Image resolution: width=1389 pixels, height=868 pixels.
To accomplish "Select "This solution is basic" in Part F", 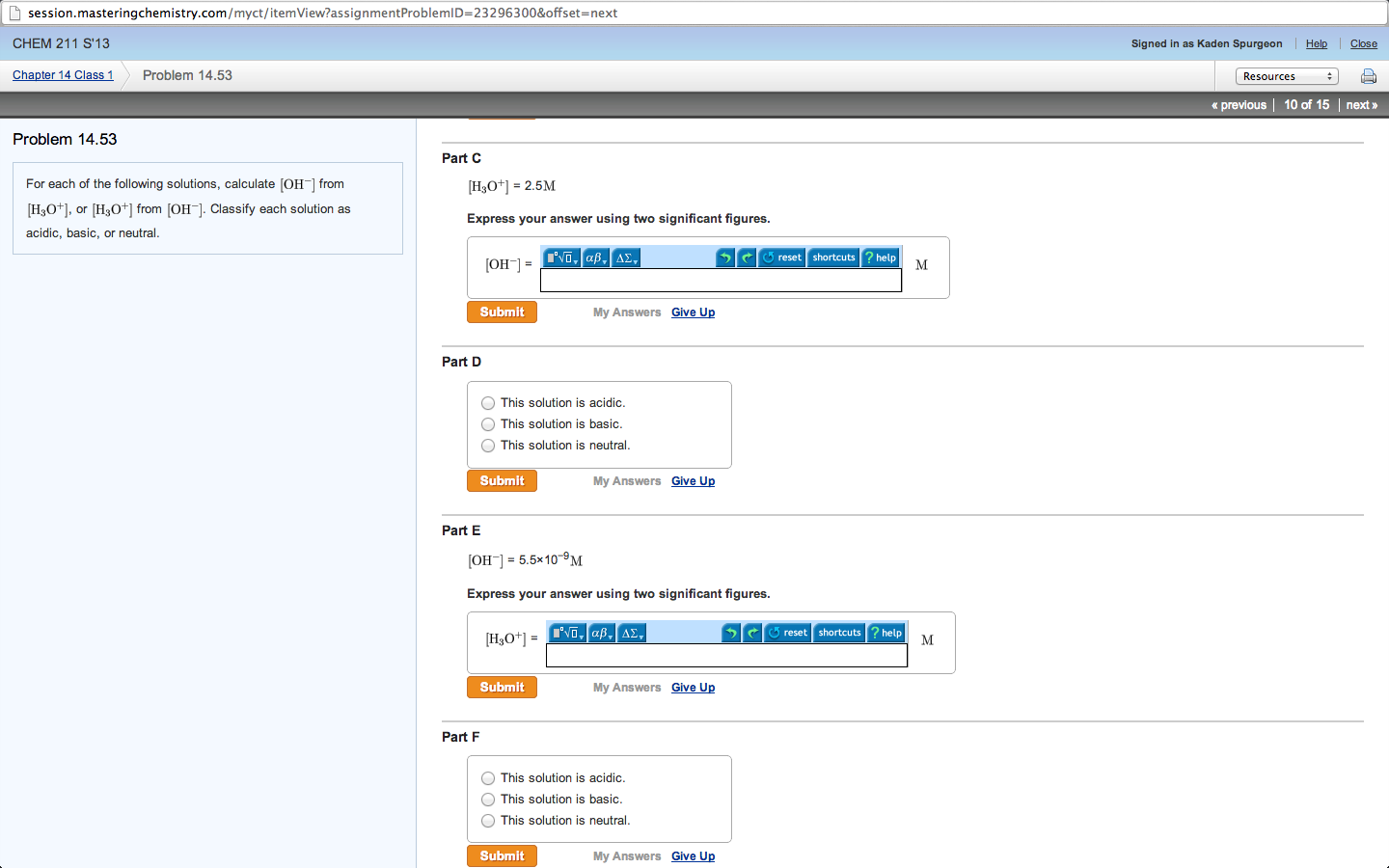I will click(x=488, y=799).
